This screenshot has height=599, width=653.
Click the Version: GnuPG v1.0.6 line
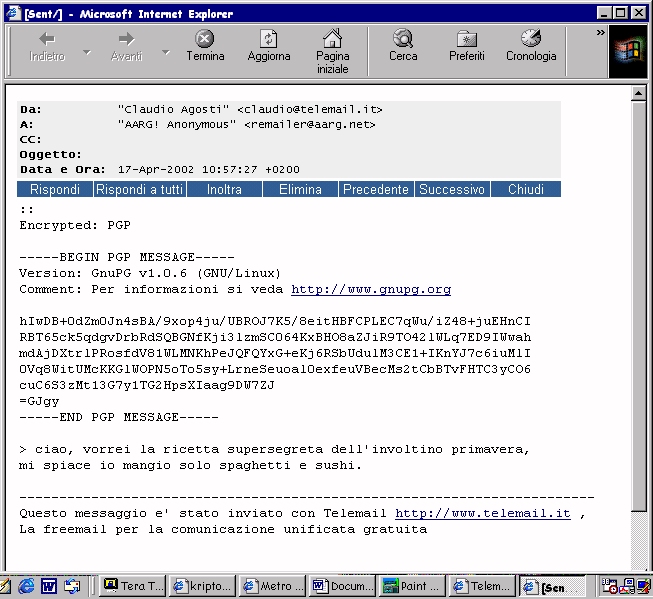[150, 273]
